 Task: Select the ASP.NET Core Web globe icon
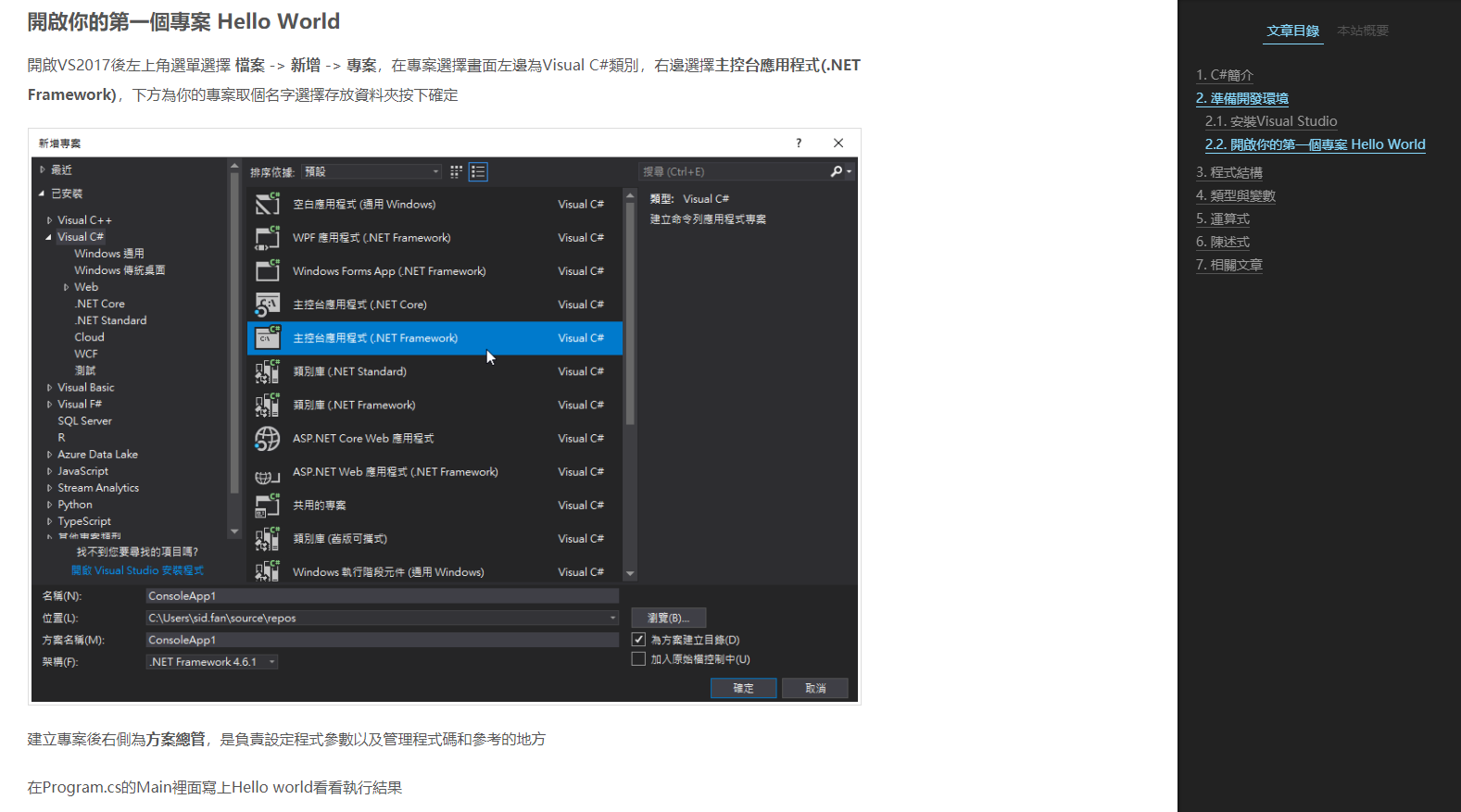pos(267,439)
